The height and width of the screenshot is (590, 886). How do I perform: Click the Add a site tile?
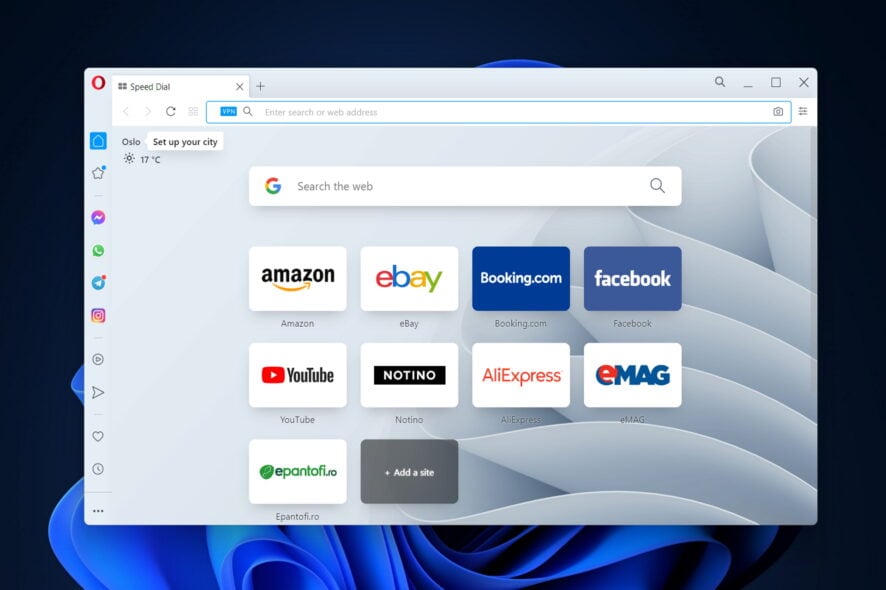click(x=410, y=472)
